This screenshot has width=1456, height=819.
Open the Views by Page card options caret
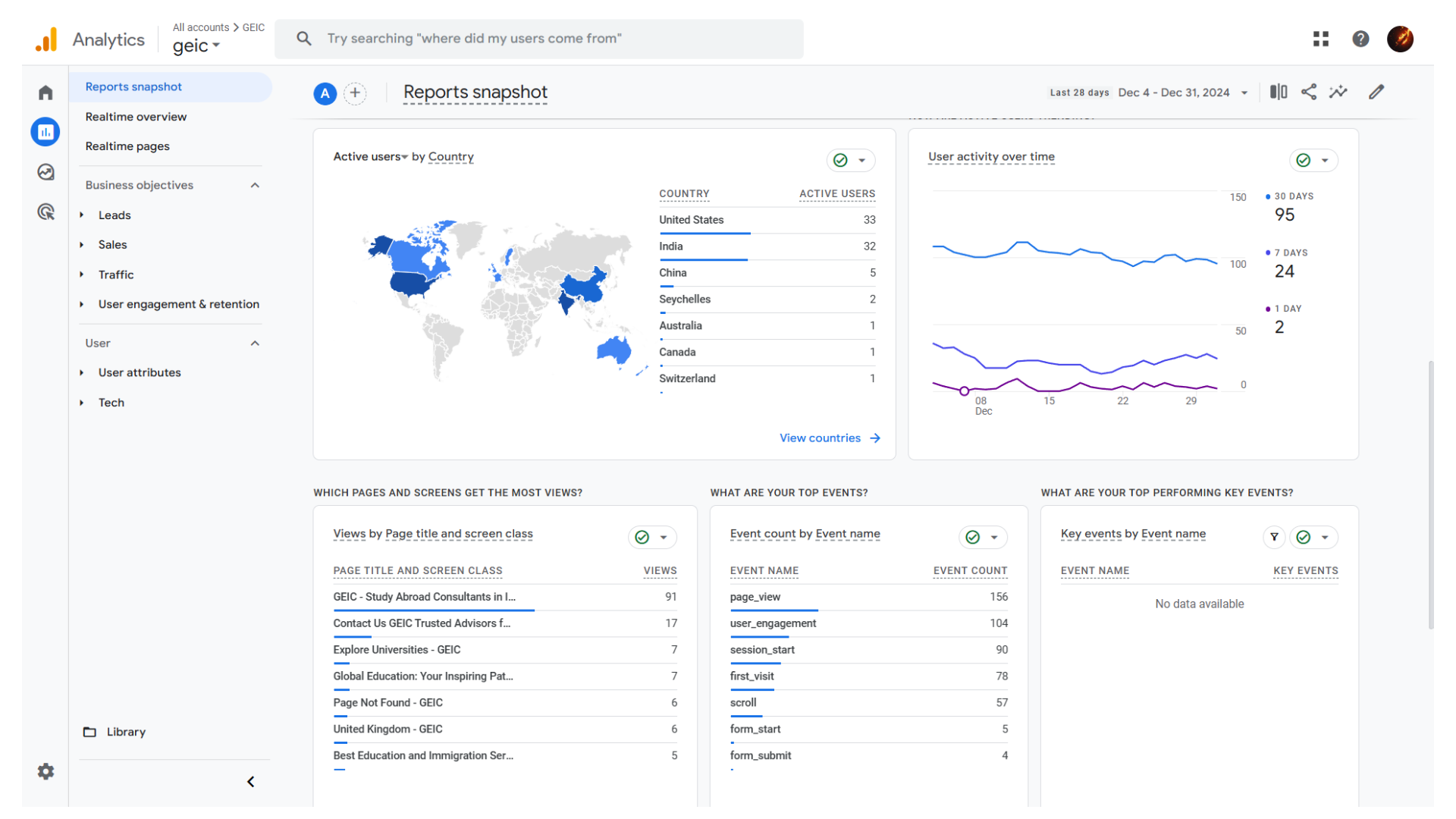[664, 537]
